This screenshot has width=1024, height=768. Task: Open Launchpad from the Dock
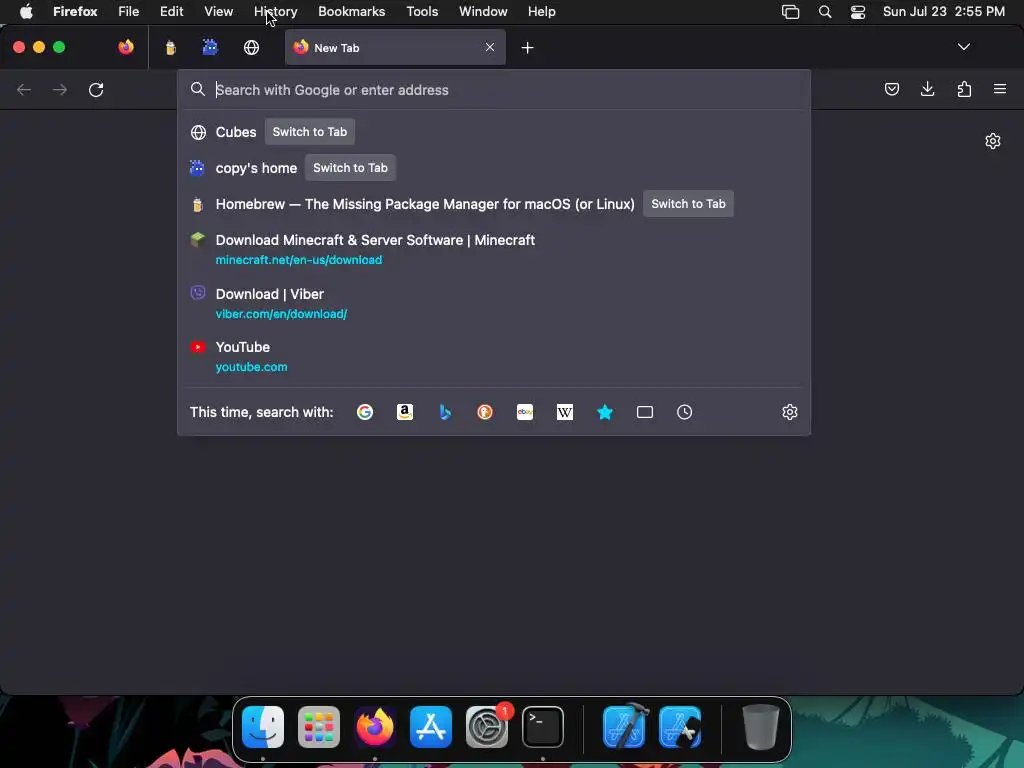319,727
